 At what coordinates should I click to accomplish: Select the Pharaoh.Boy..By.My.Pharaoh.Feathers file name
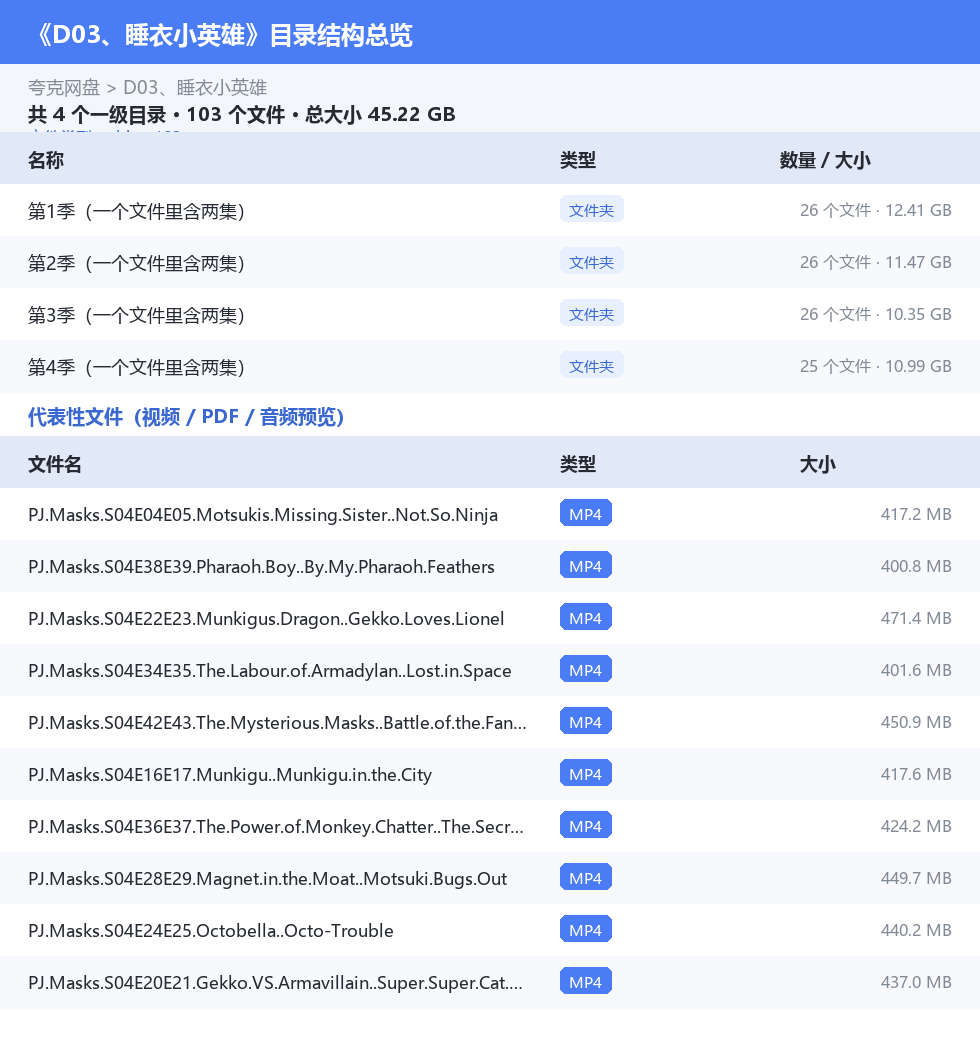(261, 567)
